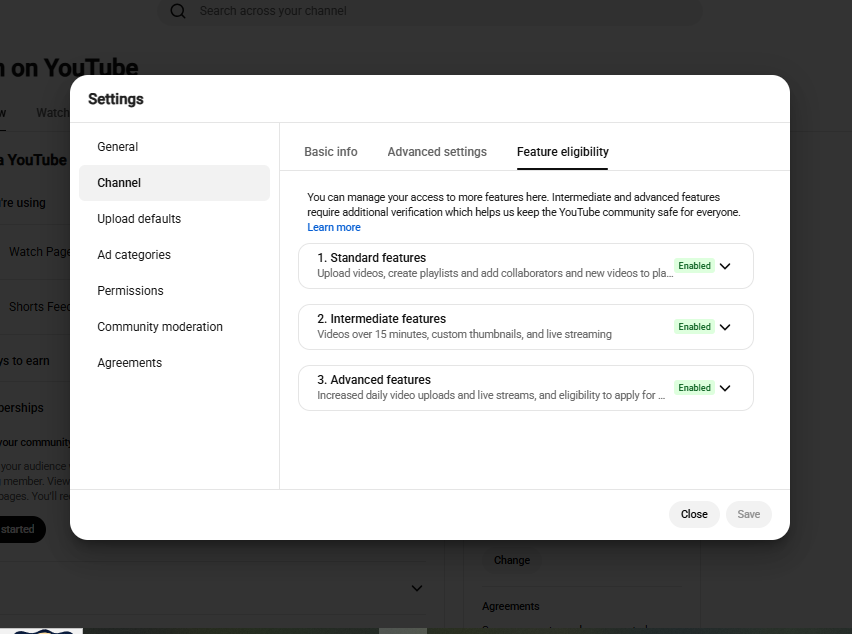Viewport: 852px width, 634px height.
Task: Click the Close button in Settings
Action: click(694, 514)
